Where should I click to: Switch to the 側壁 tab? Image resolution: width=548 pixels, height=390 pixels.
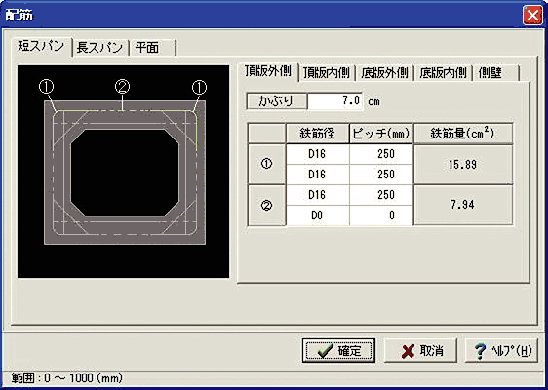[496, 73]
